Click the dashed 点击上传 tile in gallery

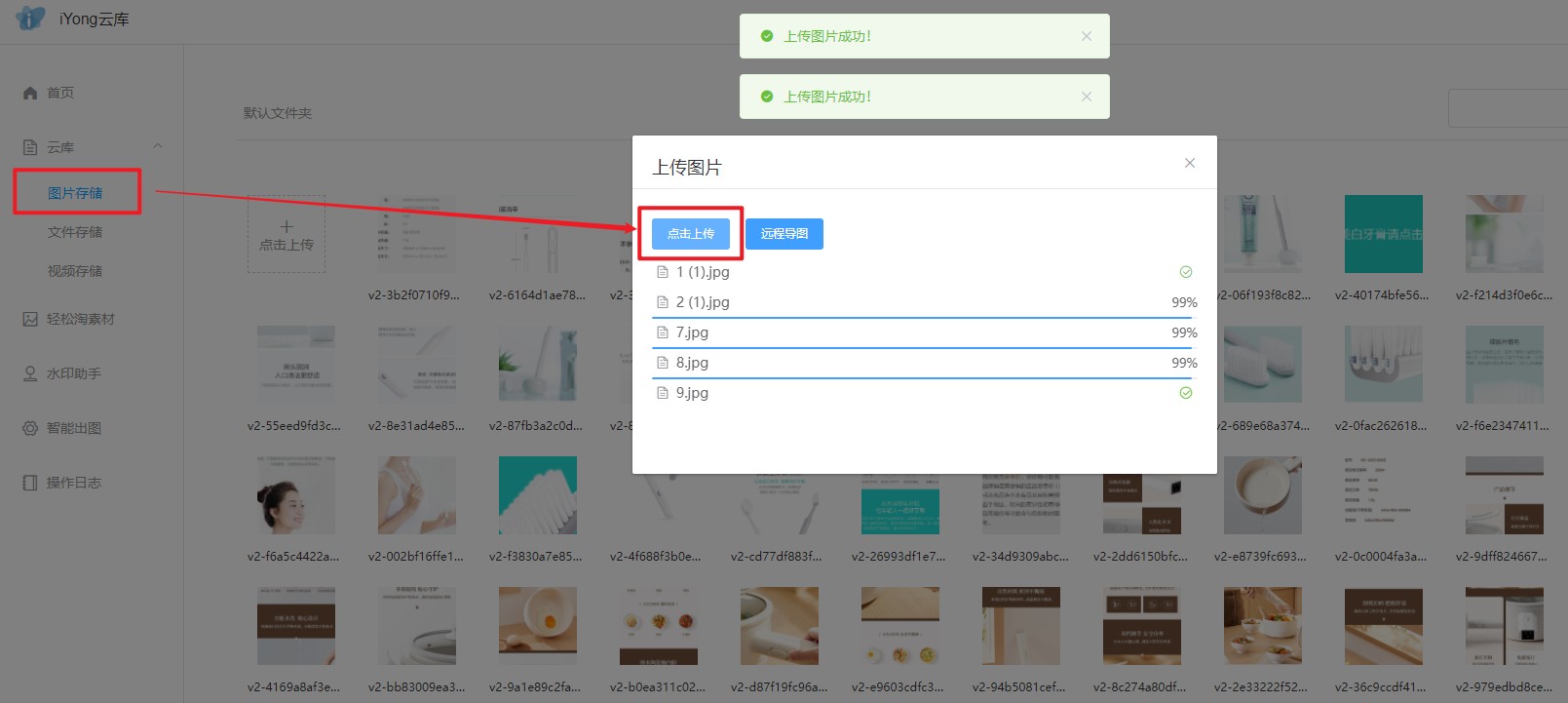[287, 234]
